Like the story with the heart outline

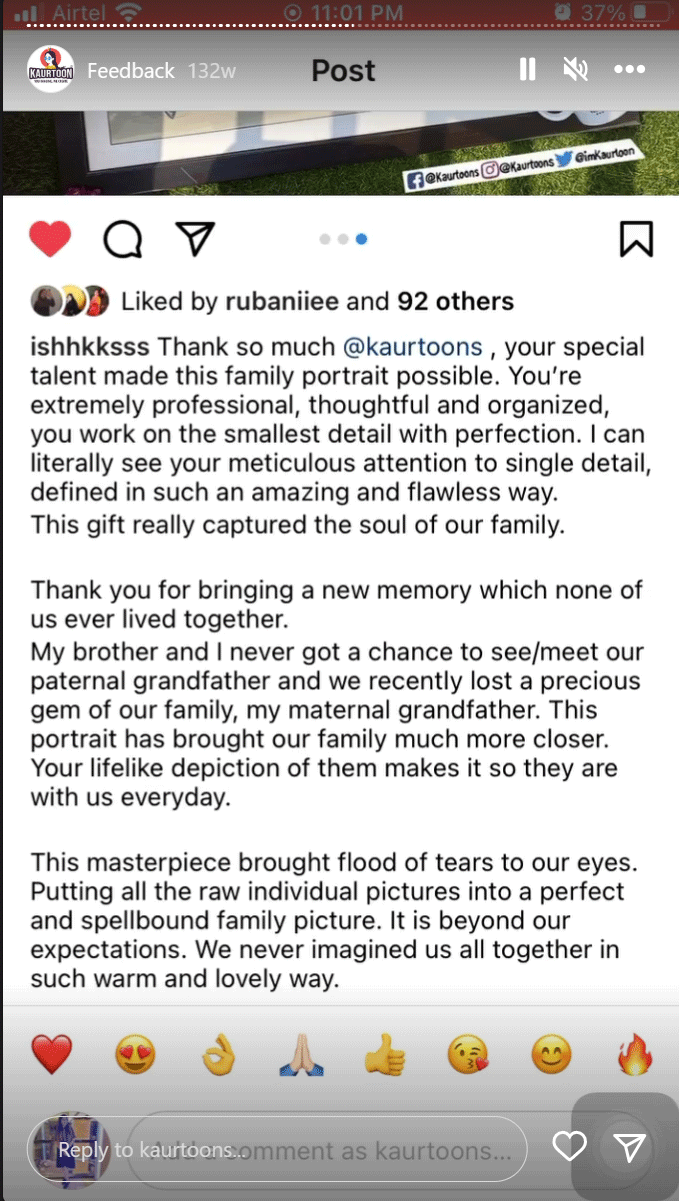point(569,1146)
